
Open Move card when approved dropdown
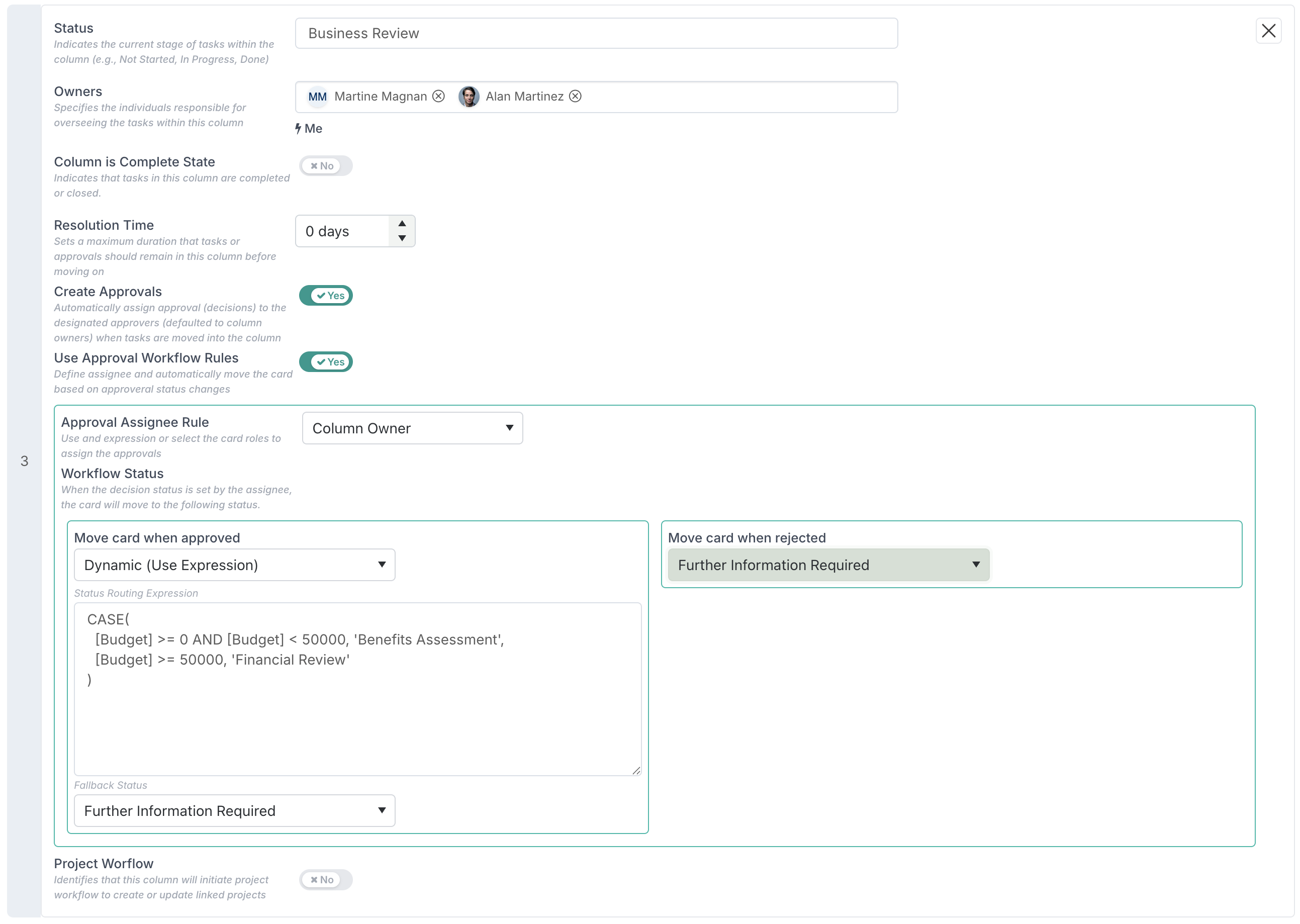[x=234, y=565]
